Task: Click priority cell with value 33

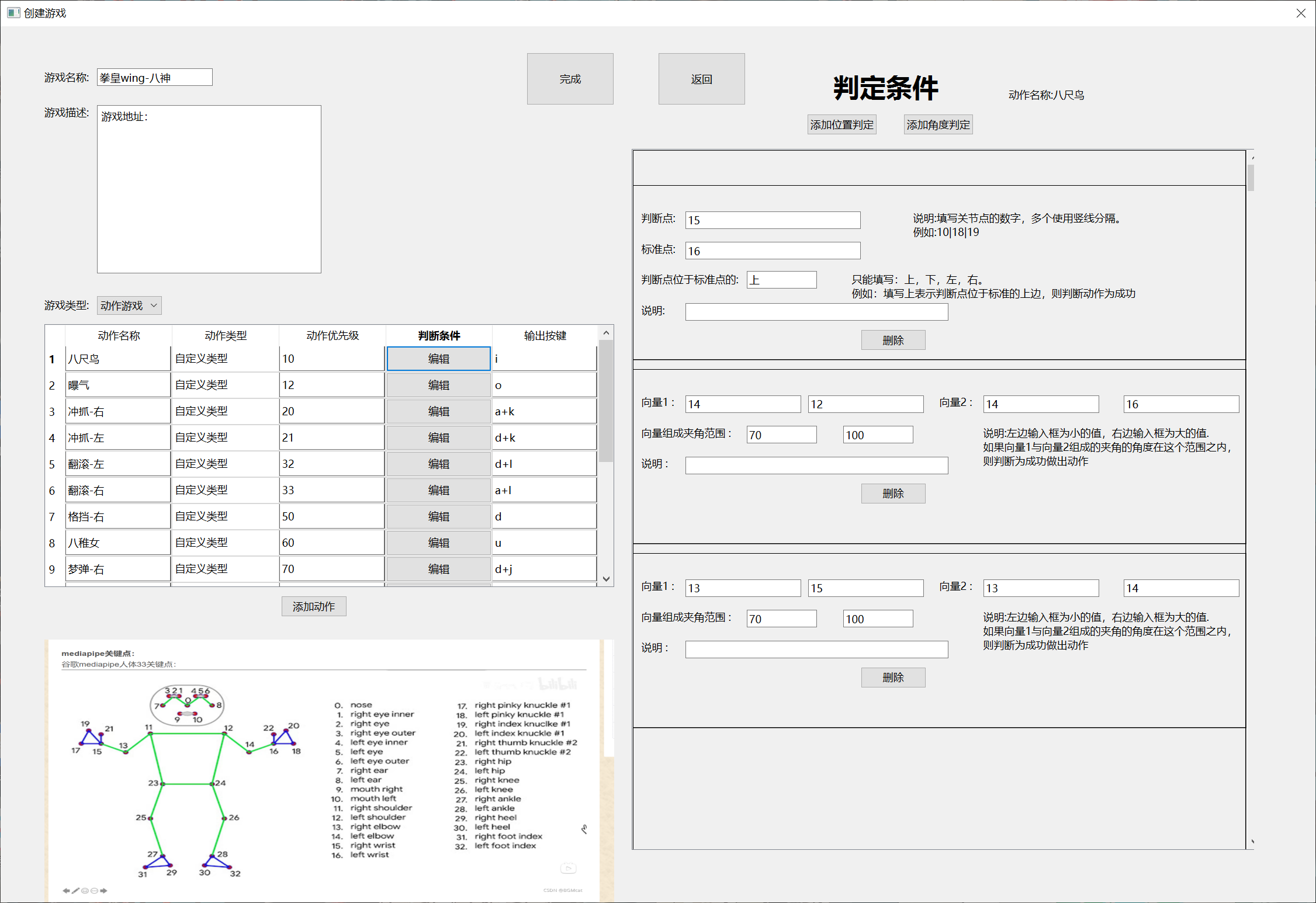Action: (x=332, y=490)
